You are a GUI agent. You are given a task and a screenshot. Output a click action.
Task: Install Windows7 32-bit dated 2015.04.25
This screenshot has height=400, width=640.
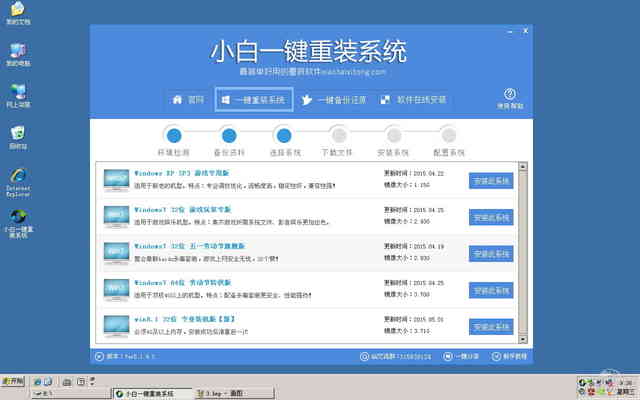point(491,218)
